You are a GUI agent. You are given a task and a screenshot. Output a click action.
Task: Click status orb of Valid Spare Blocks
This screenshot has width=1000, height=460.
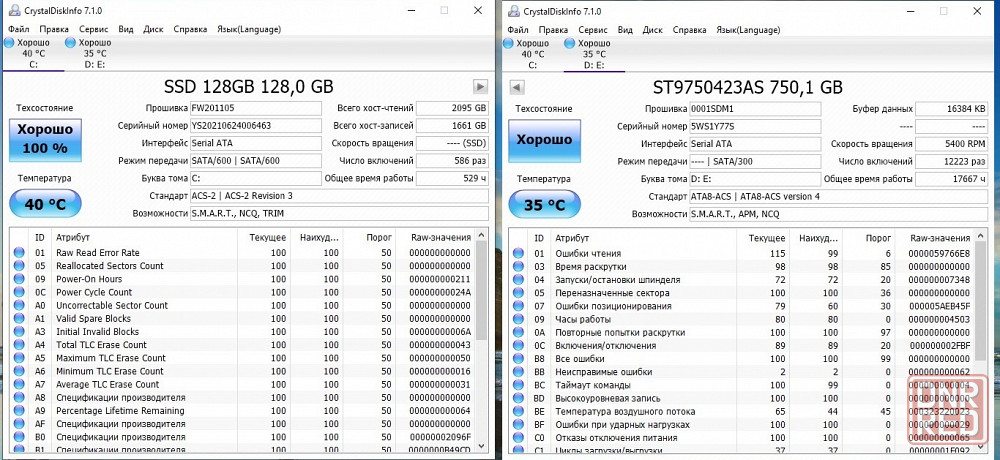tap(19, 318)
